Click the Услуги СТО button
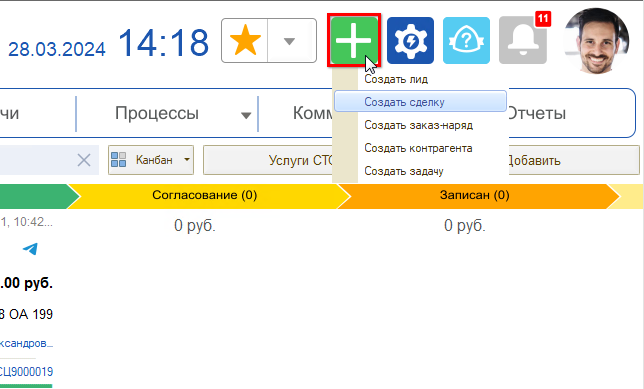The width and height of the screenshot is (644, 389). [x=268, y=160]
